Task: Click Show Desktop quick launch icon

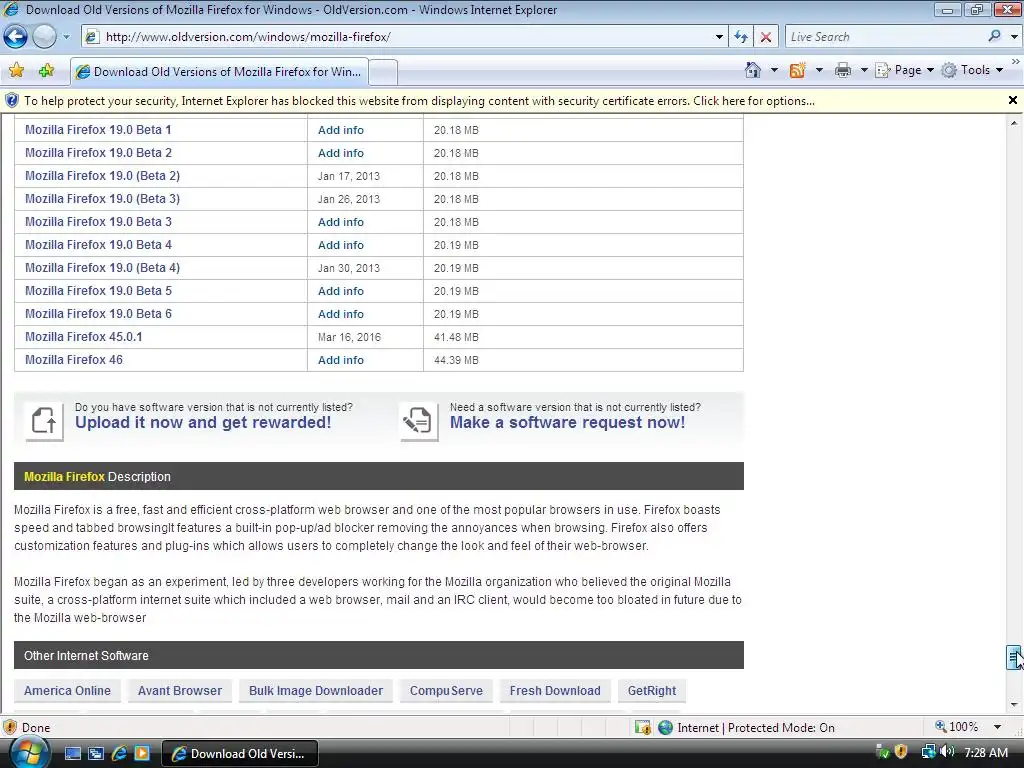Action: [x=72, y=754]
